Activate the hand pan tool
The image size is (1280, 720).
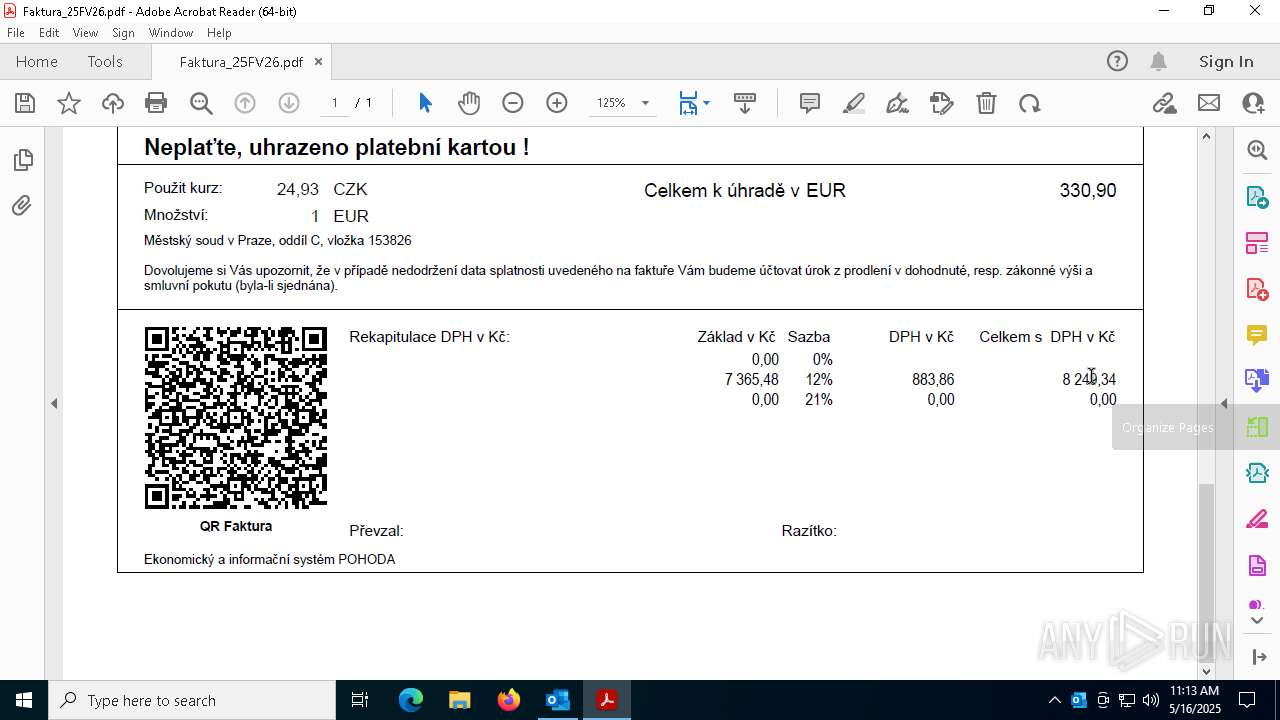pos(469,103)
